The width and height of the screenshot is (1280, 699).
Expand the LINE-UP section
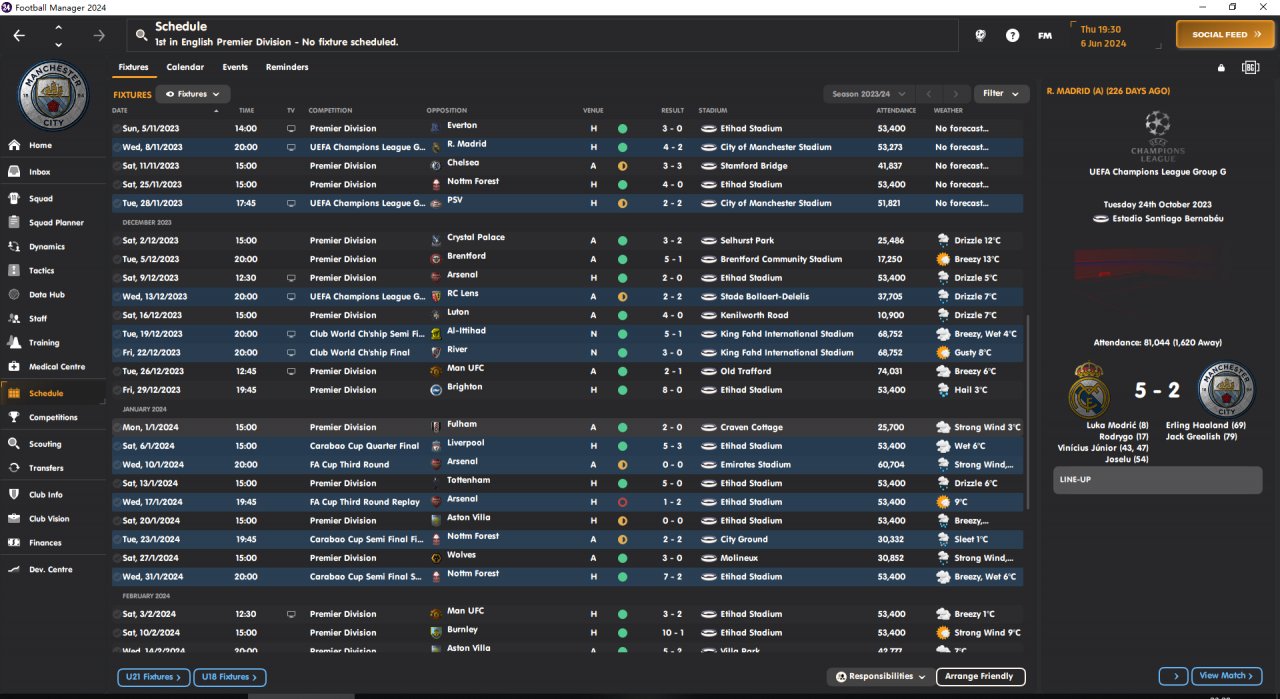(x=1159, y=481)
